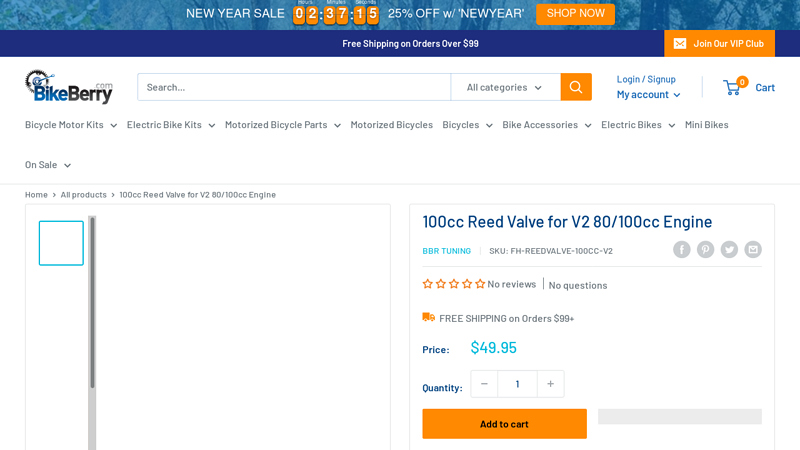This screenshot has width=800, height=450.
Task: Click 100cc Reed Valve breadcrumb text
Action: (x=197, y=194)
